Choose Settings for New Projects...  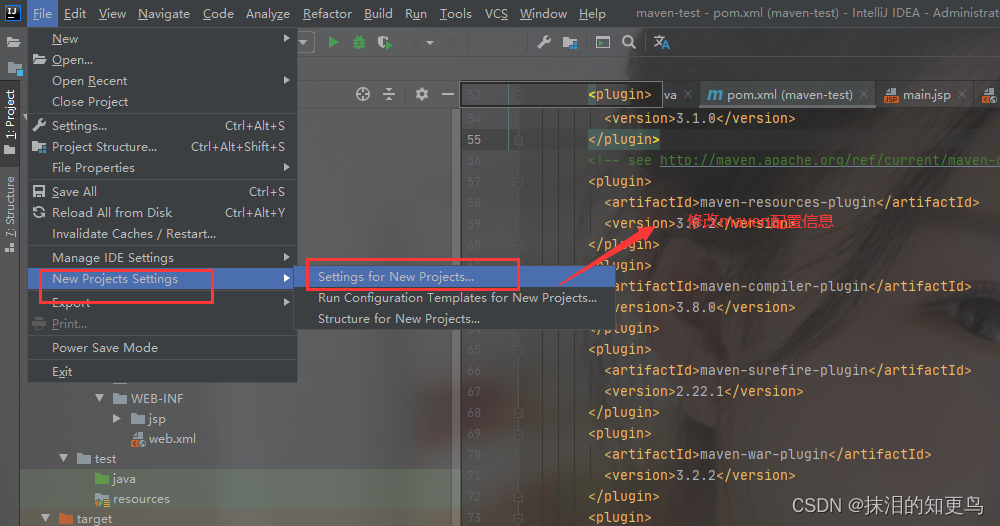click(x=455, y=277)
